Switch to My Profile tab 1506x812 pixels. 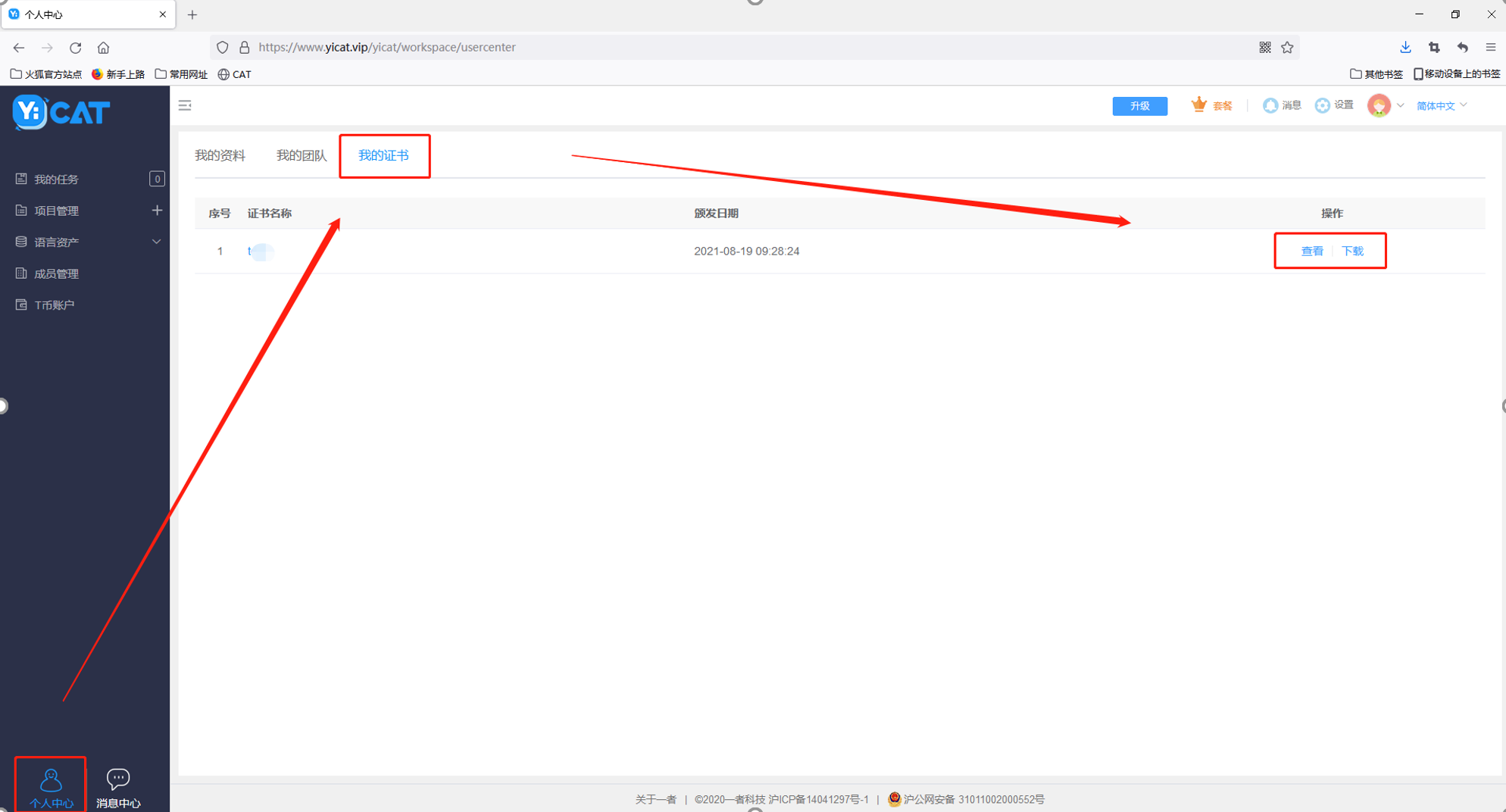[220, 155]
